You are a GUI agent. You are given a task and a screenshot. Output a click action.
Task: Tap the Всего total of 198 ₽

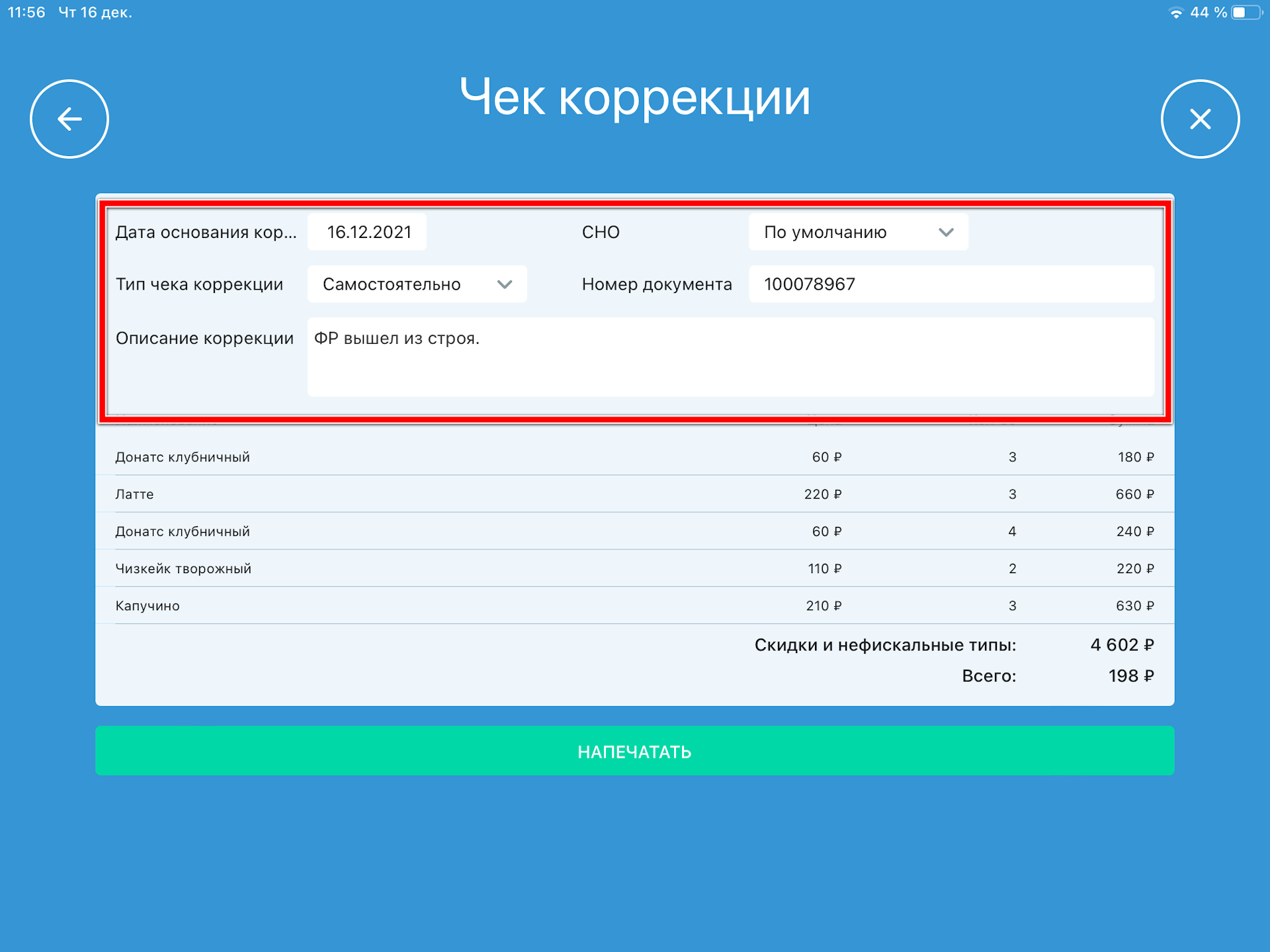(x=1131, y=676)
